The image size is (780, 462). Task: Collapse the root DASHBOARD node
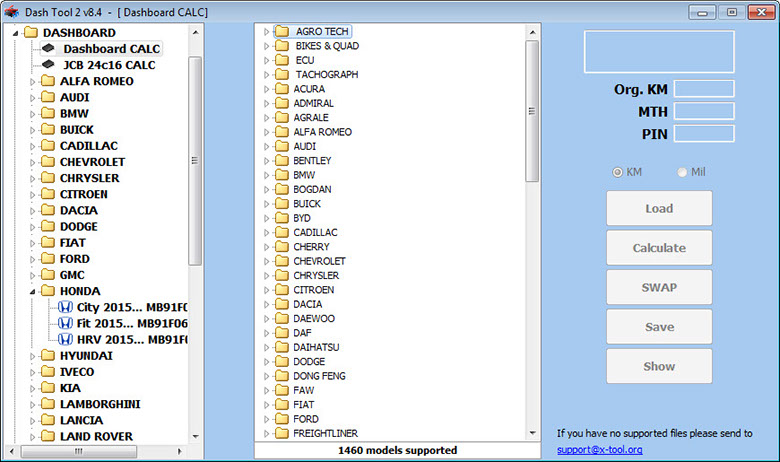(x=16, y=33)
